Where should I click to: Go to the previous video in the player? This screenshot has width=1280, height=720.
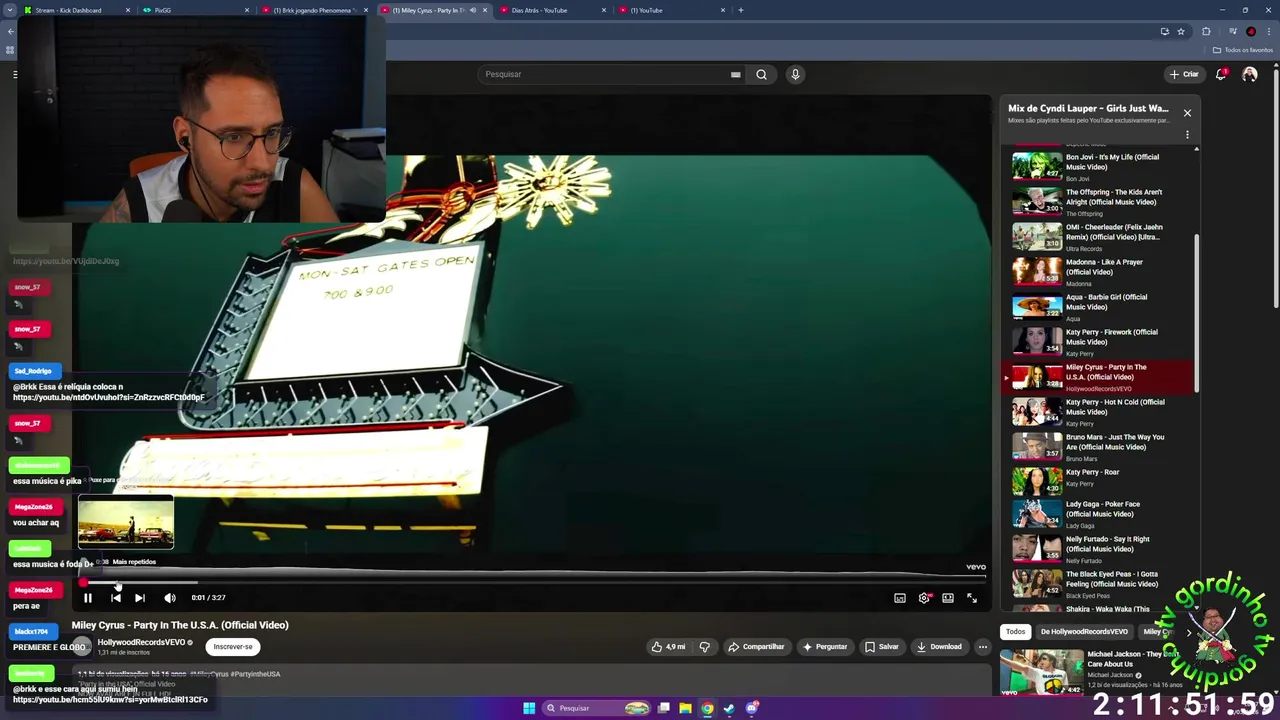point(116,598)
